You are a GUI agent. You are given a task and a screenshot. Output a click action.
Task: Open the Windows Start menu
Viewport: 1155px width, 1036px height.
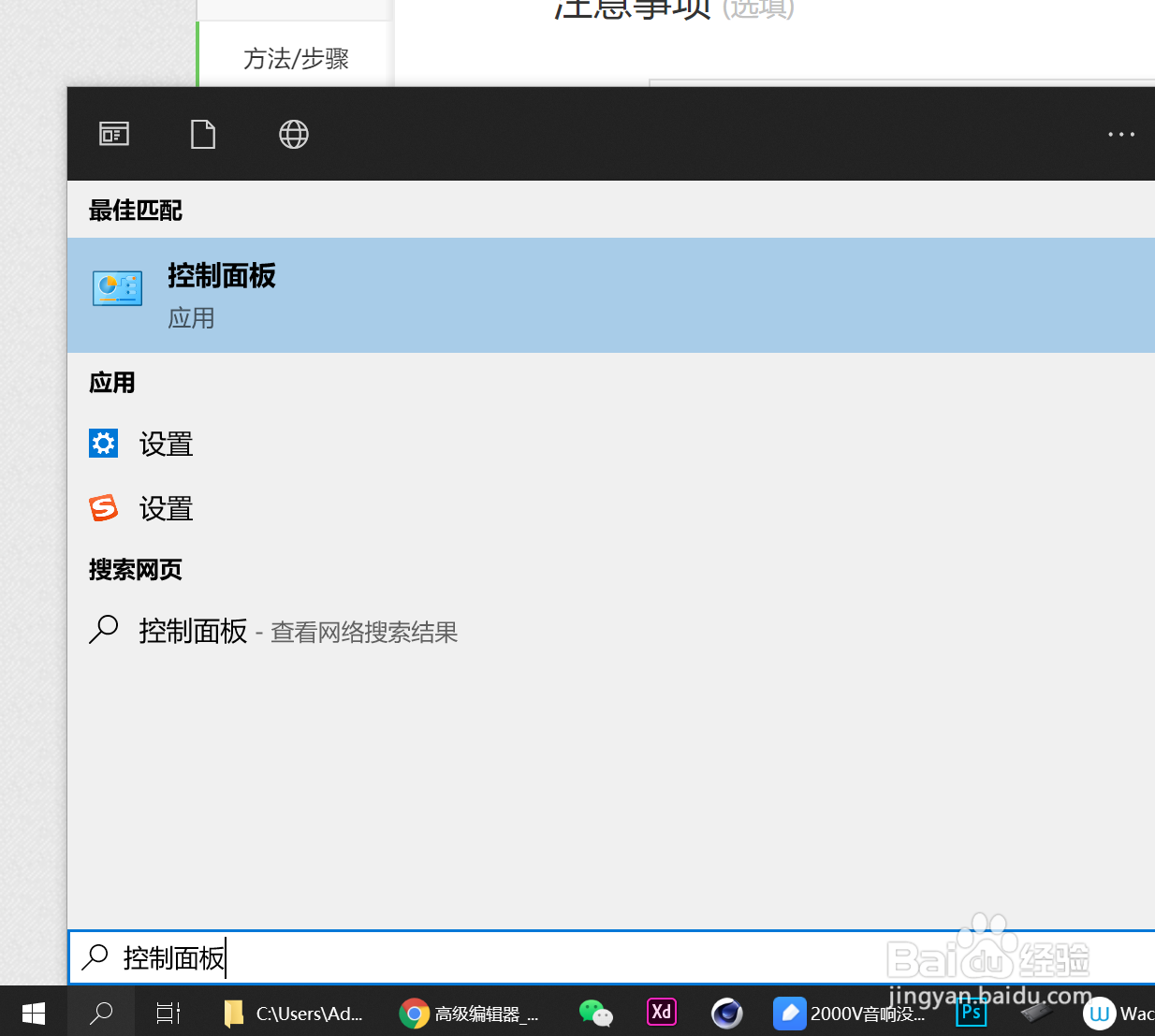[x=33, y=1013]
